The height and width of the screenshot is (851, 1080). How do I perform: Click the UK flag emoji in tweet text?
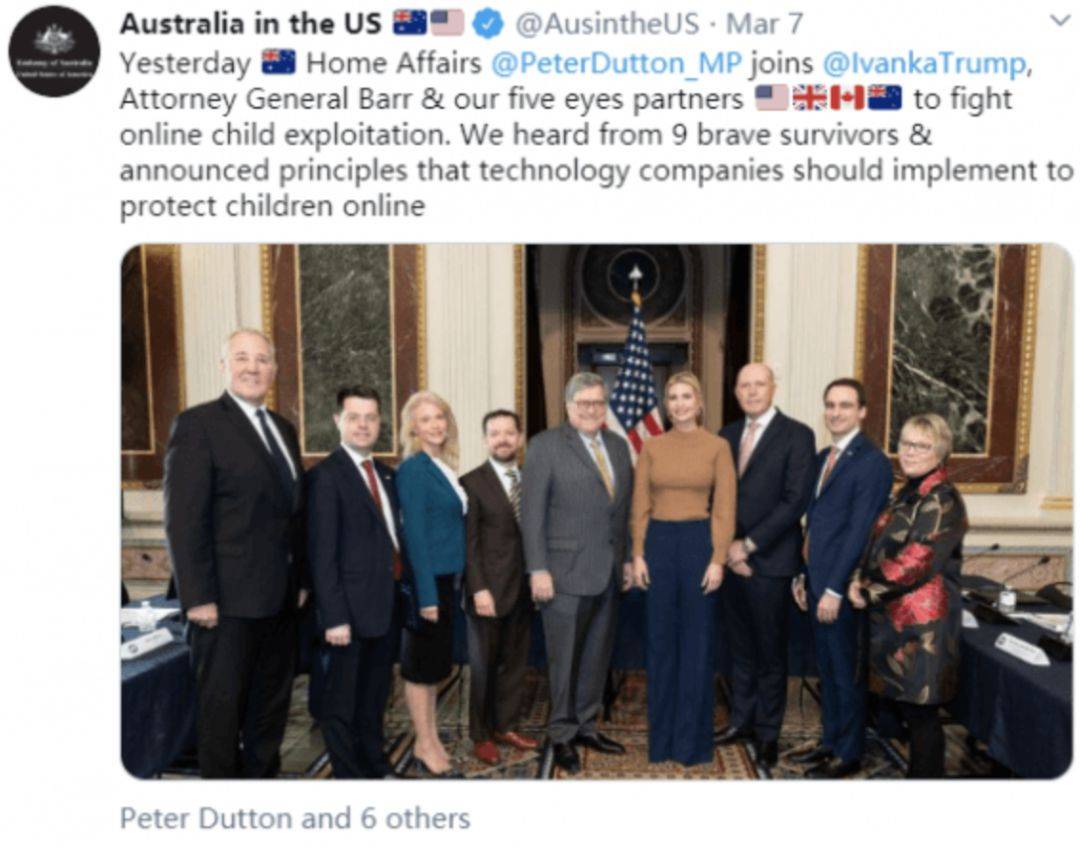[x=809, y=98]
